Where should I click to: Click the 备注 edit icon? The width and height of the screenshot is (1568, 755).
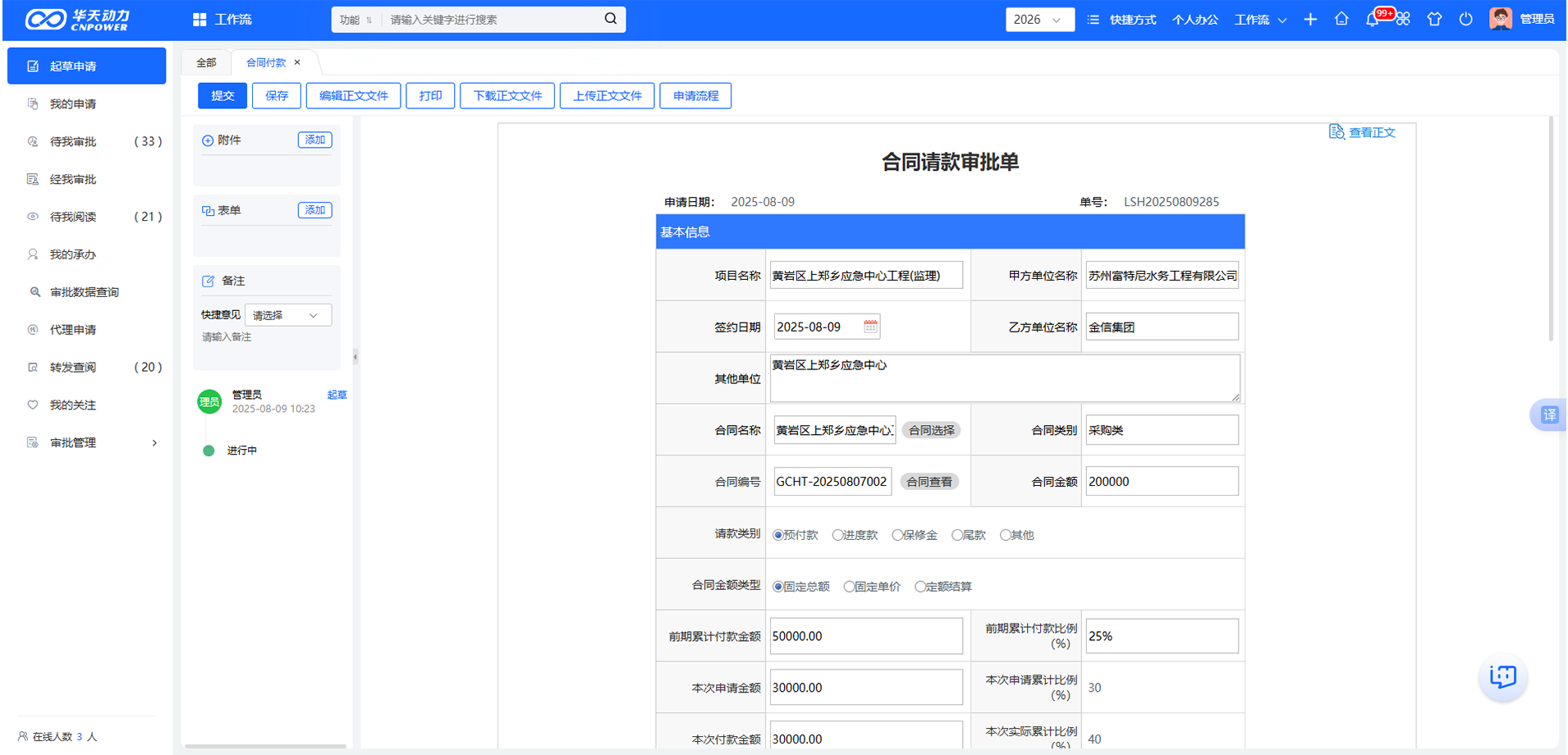[x=208, y=281]
